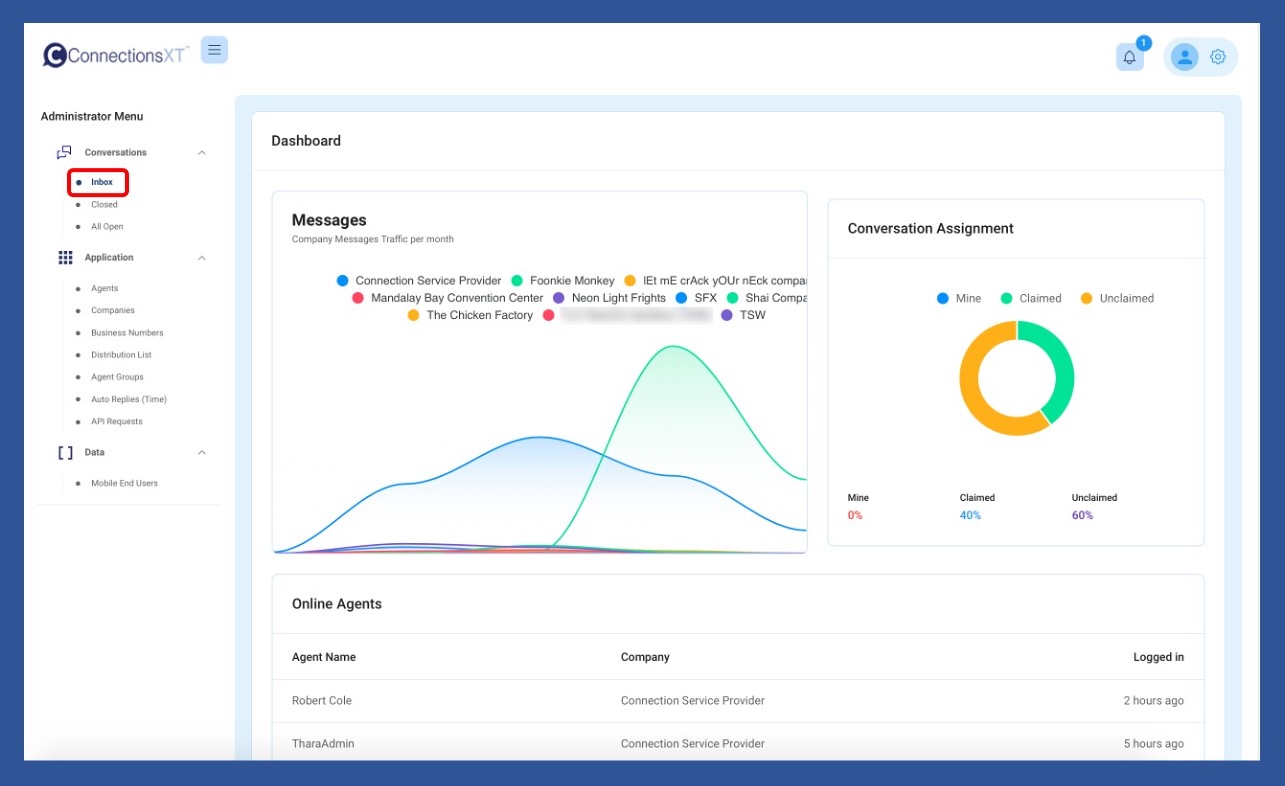Click the Application grid icon
Image resolution: width=1285 pixels, height=786 pixels.
tap(65, 258)
